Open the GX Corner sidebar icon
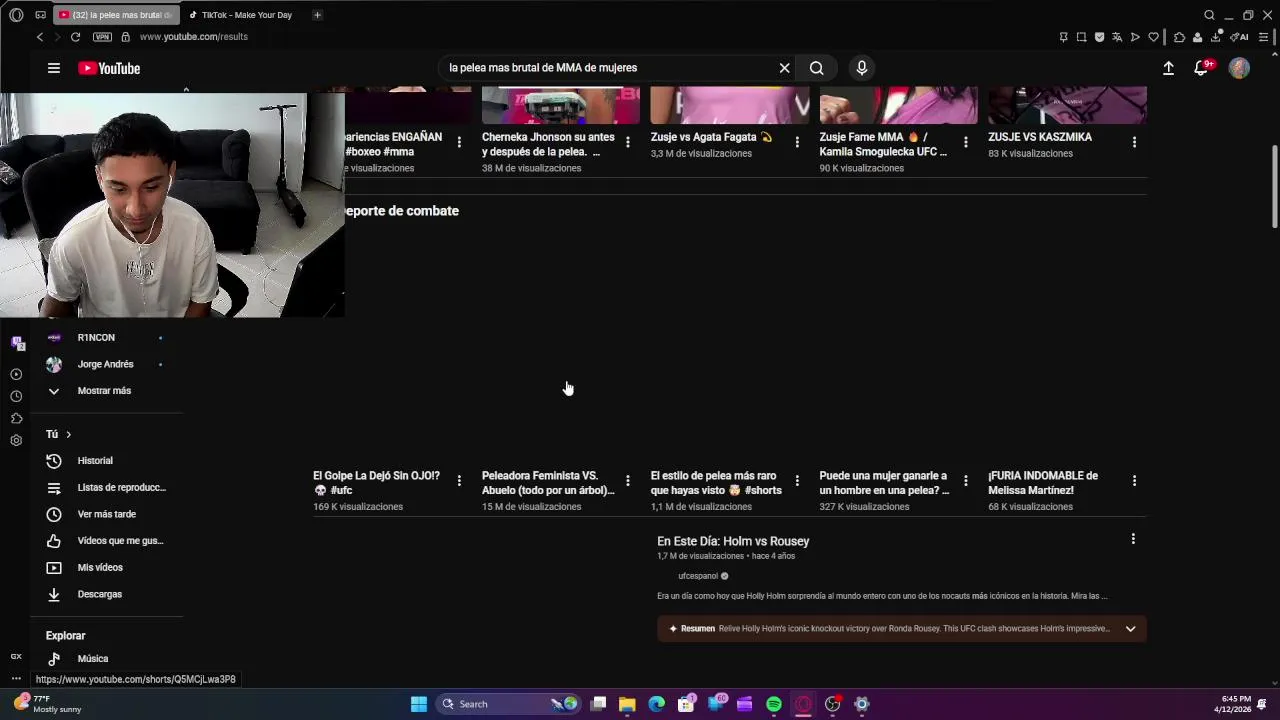 pyautogui.click(x=16, y=656)
